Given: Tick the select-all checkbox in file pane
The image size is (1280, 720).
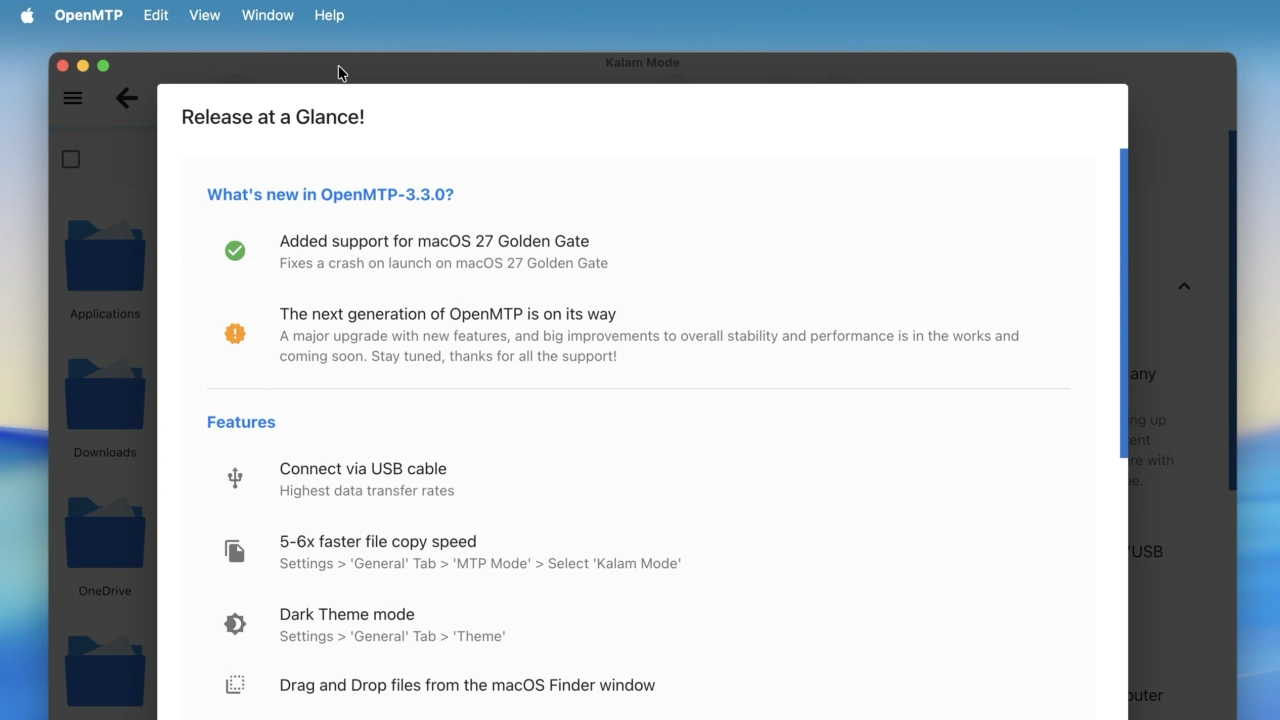Looking at the screenshot, I should tap(71, 159).
